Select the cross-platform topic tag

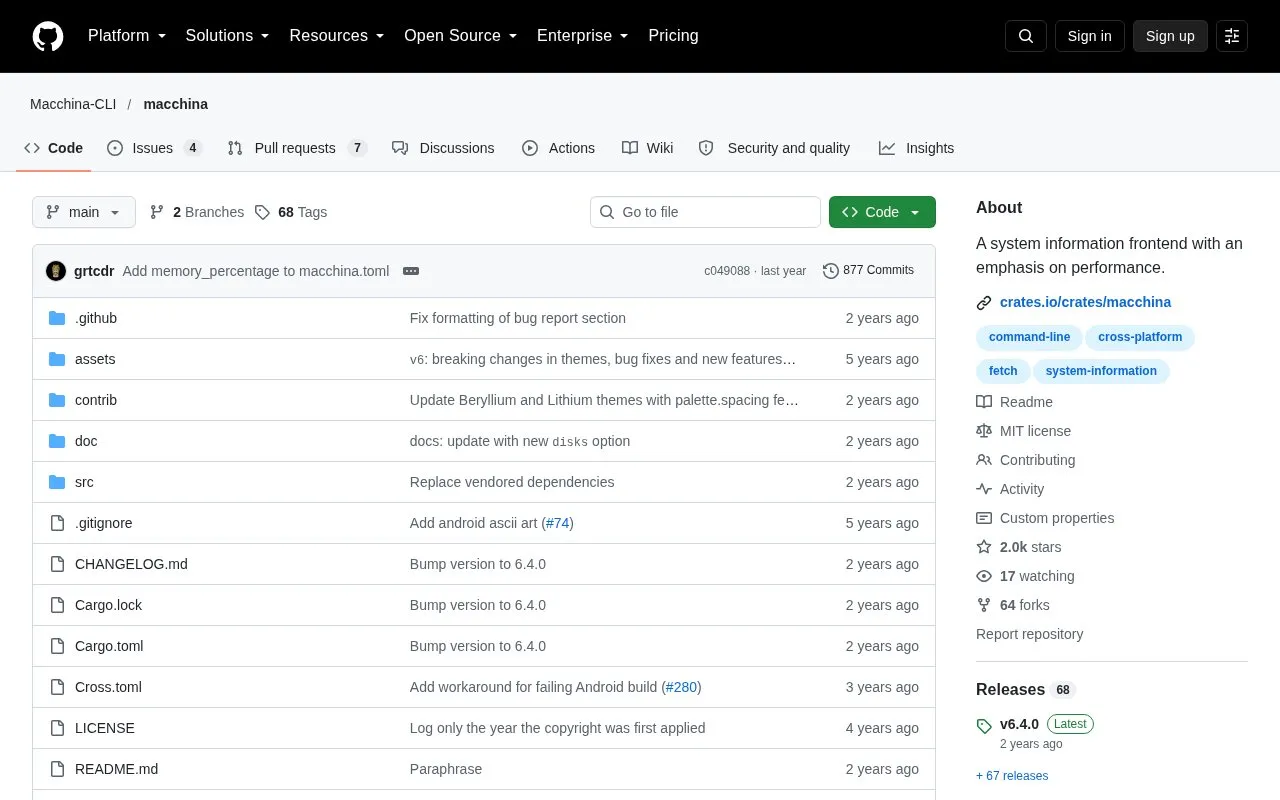point(1140,337)
